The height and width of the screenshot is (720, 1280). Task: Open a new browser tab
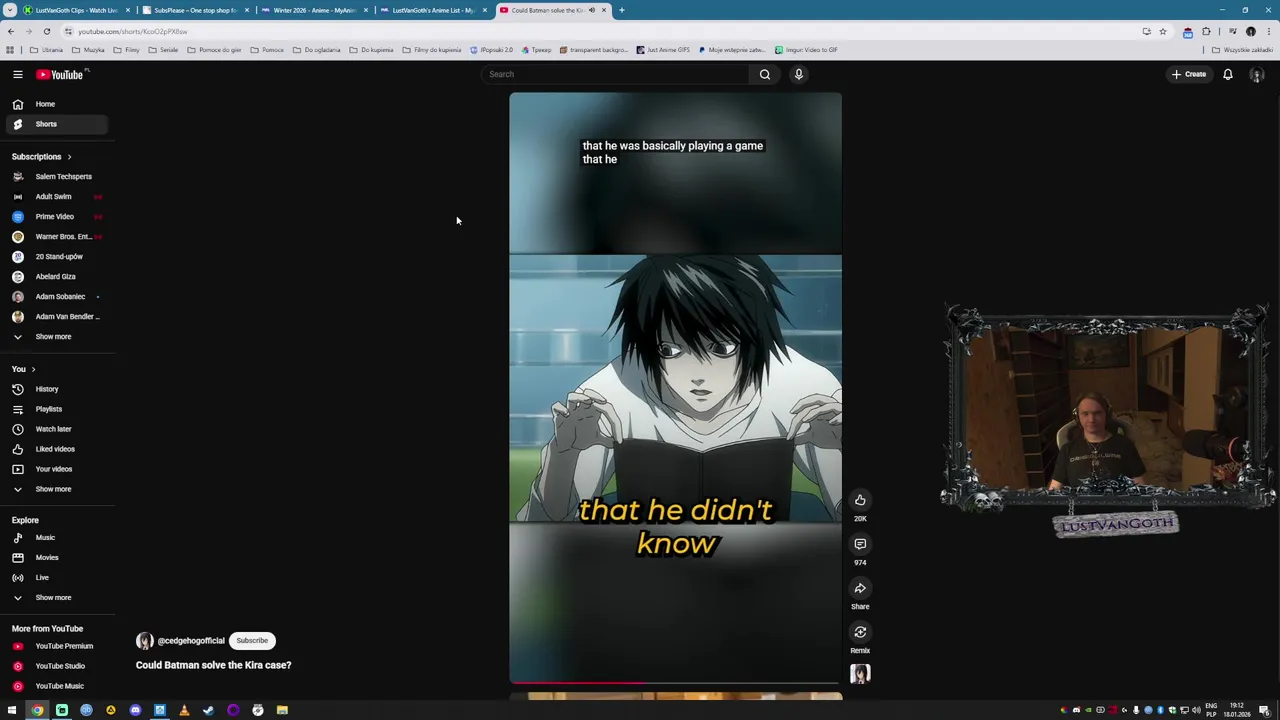[x=622, y=10]
